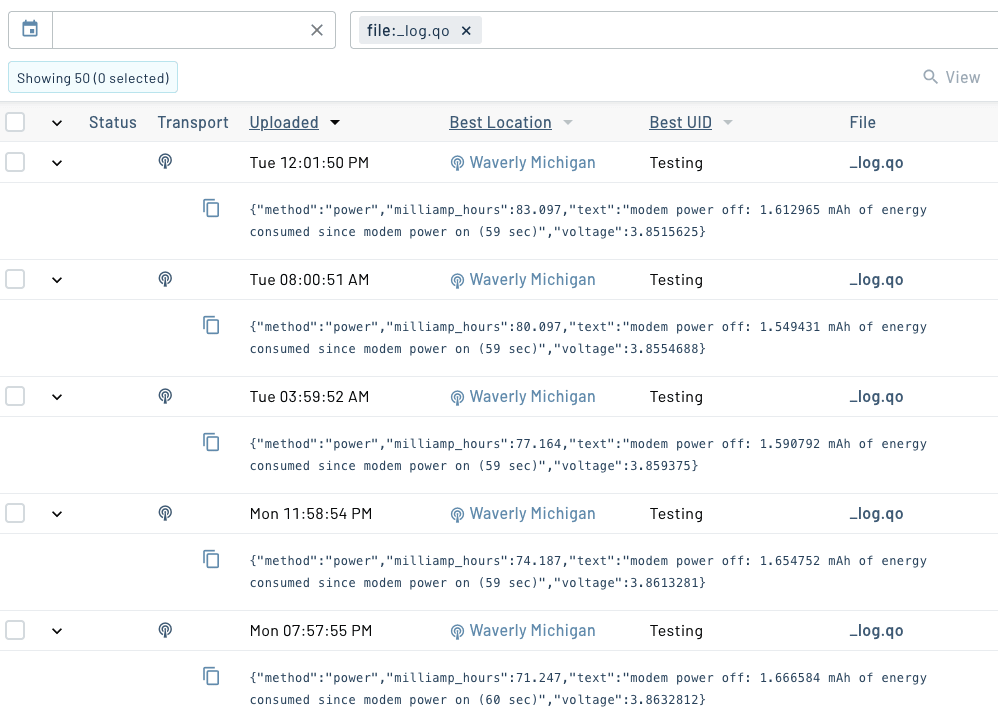Image resolution: width=998 pixels, height=723 pixels.
Task: Open the calendar date picker icon
Action: click(30, 29)
